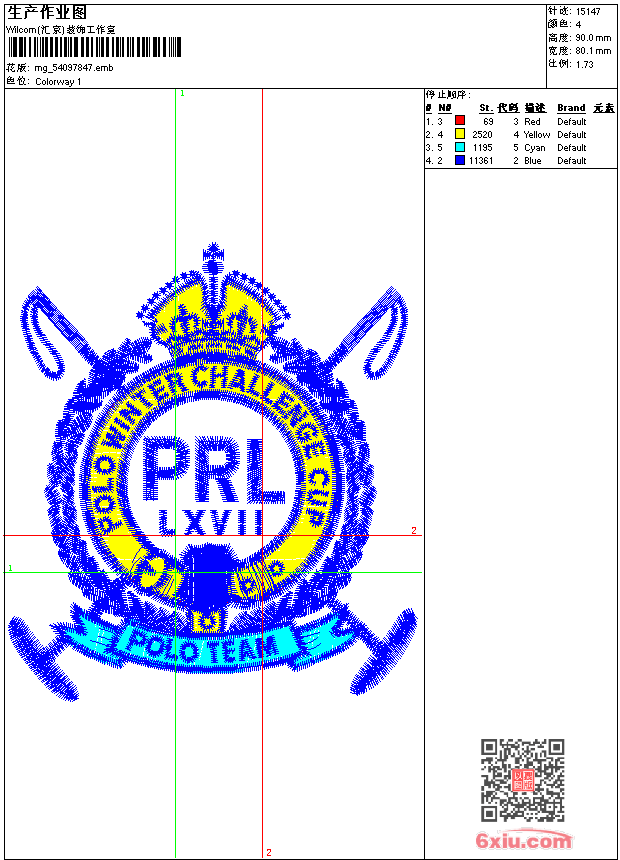The image size is (620, 860).
Task: Click the 'Red' description cell
Action: click(532, 121)
